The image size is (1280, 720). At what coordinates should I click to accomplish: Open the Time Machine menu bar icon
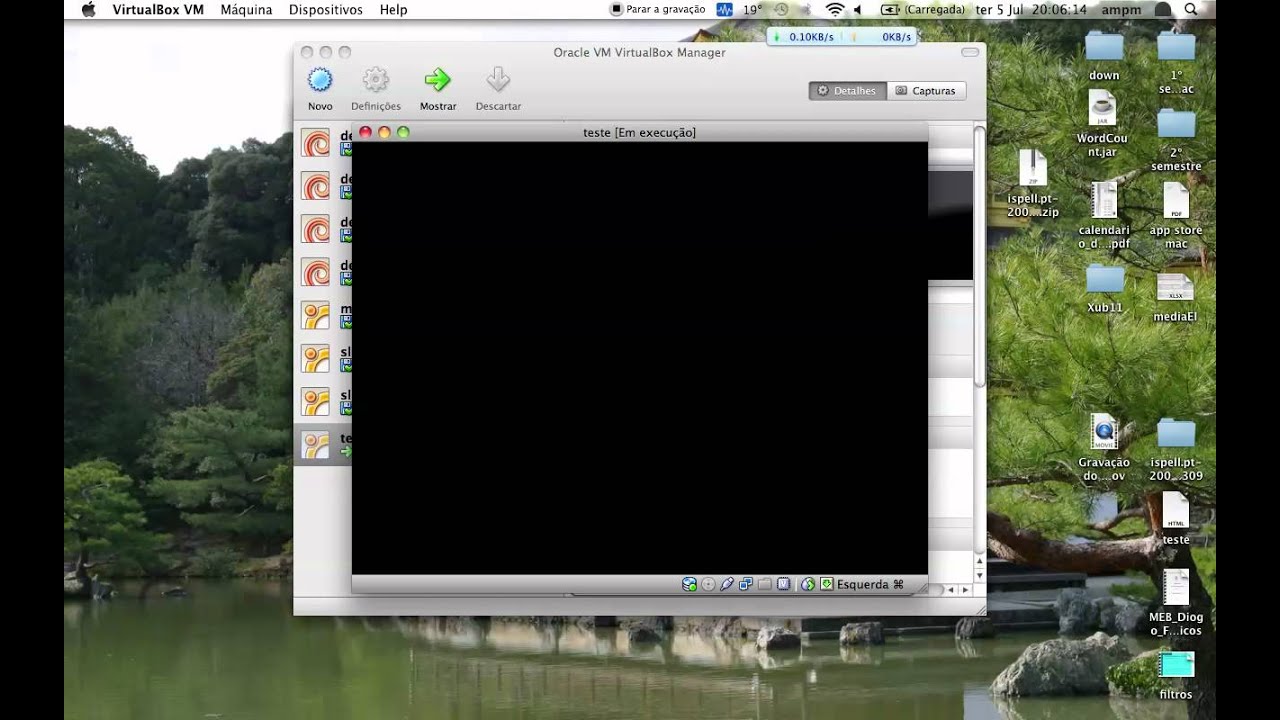point(781,9)
